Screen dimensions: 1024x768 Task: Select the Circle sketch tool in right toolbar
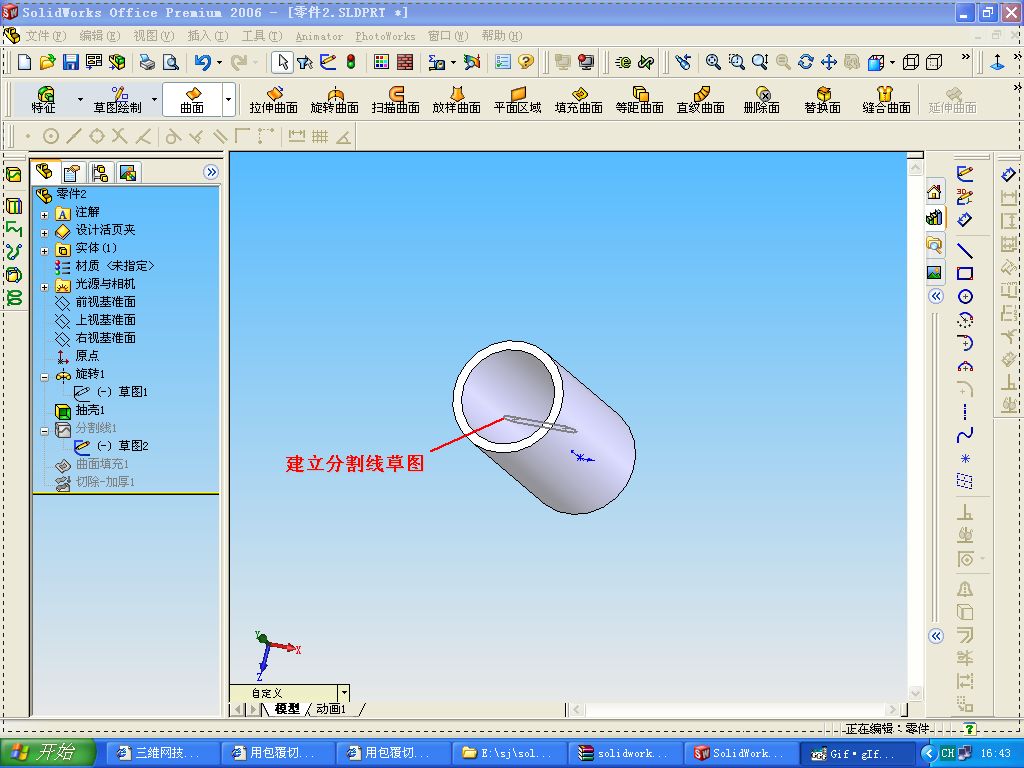[x=965, y=296]
